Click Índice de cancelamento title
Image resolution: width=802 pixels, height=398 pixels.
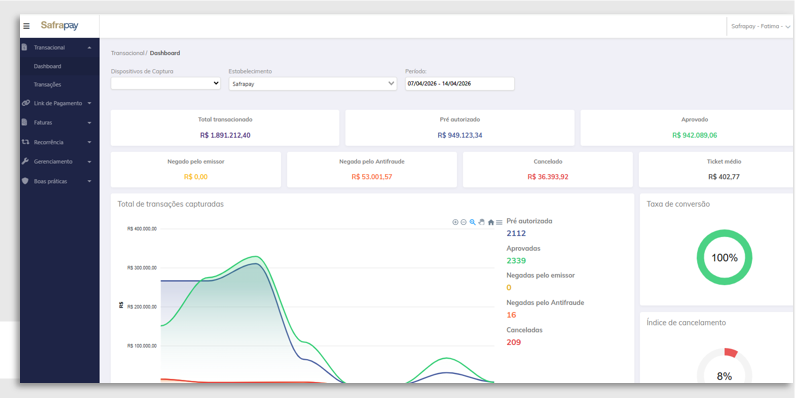[686, 323]
